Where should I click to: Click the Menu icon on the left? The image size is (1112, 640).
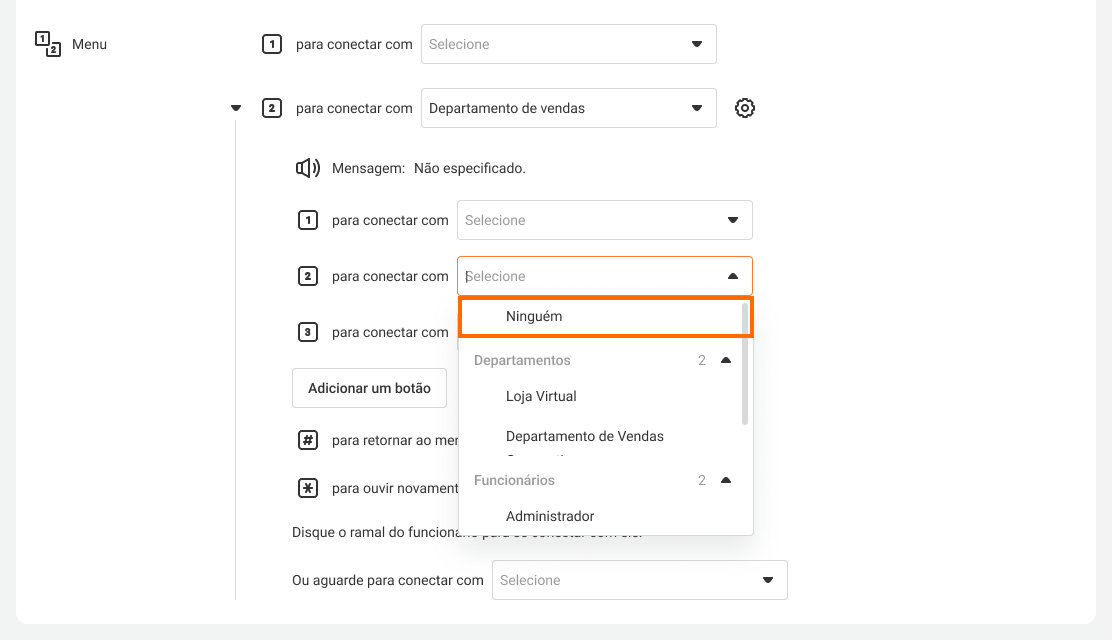coord(48,44)
